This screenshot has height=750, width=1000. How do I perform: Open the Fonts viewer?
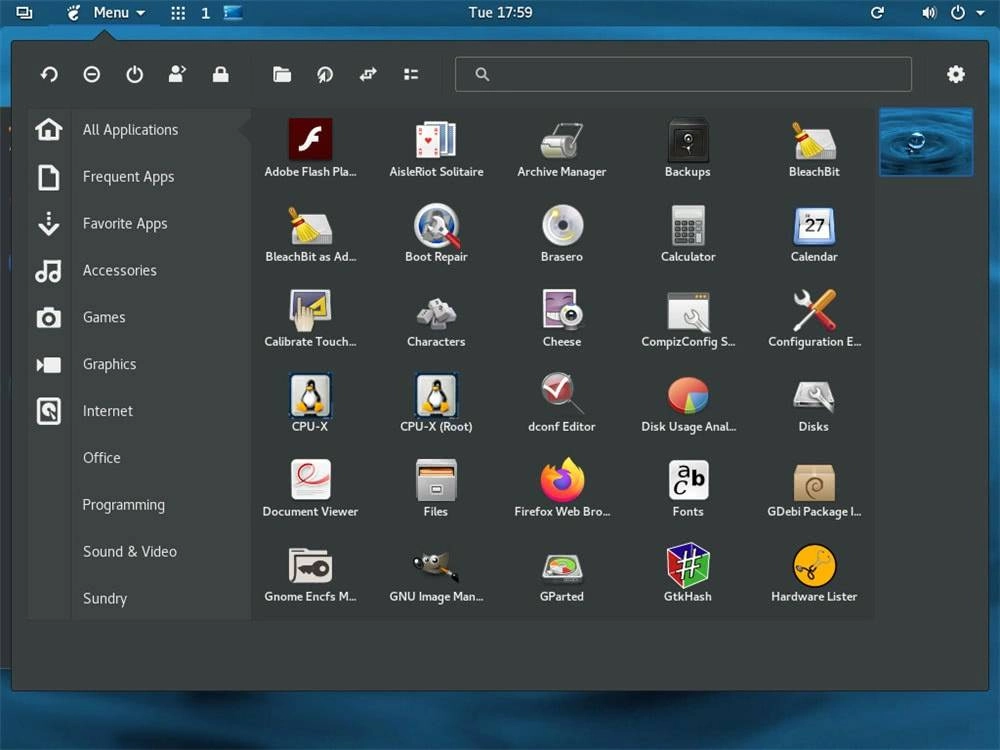point(688,488)
